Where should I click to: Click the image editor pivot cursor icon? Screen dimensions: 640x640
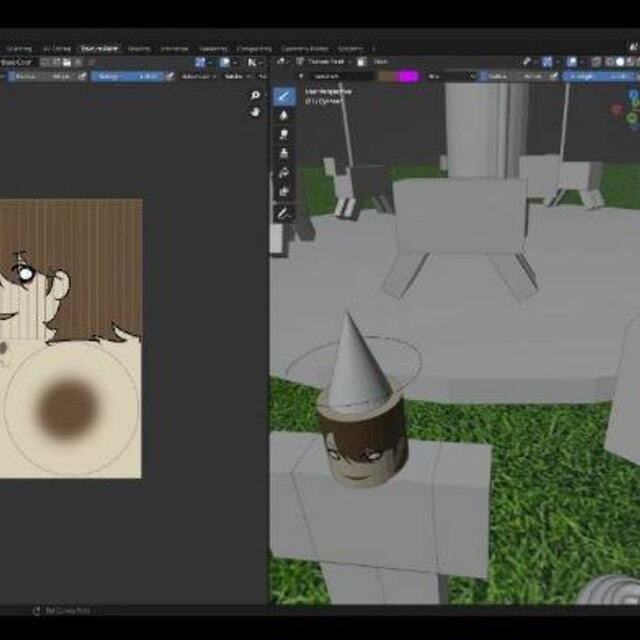(x=252, y=62)
